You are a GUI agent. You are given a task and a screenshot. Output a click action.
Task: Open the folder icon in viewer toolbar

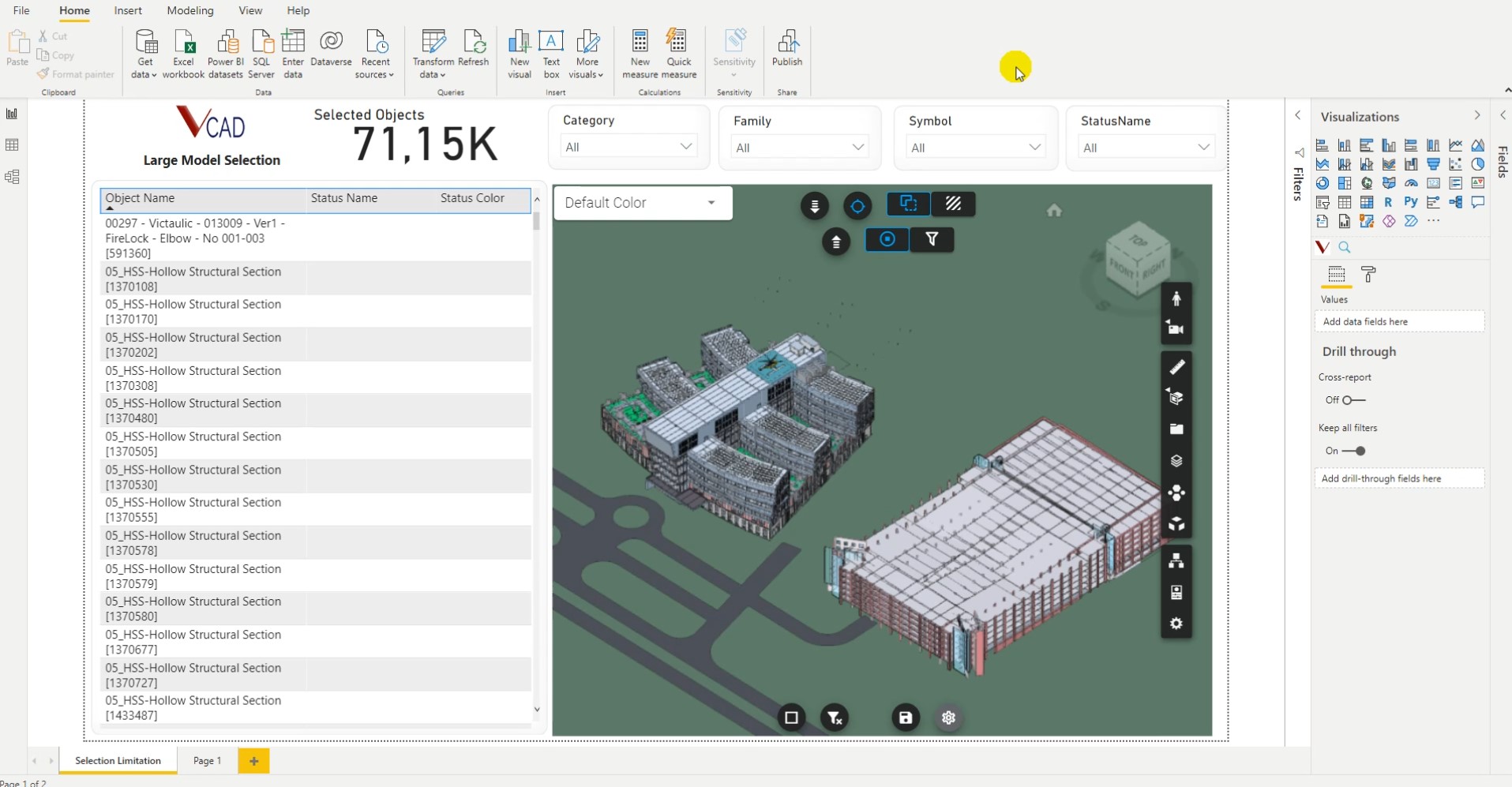1176,429
